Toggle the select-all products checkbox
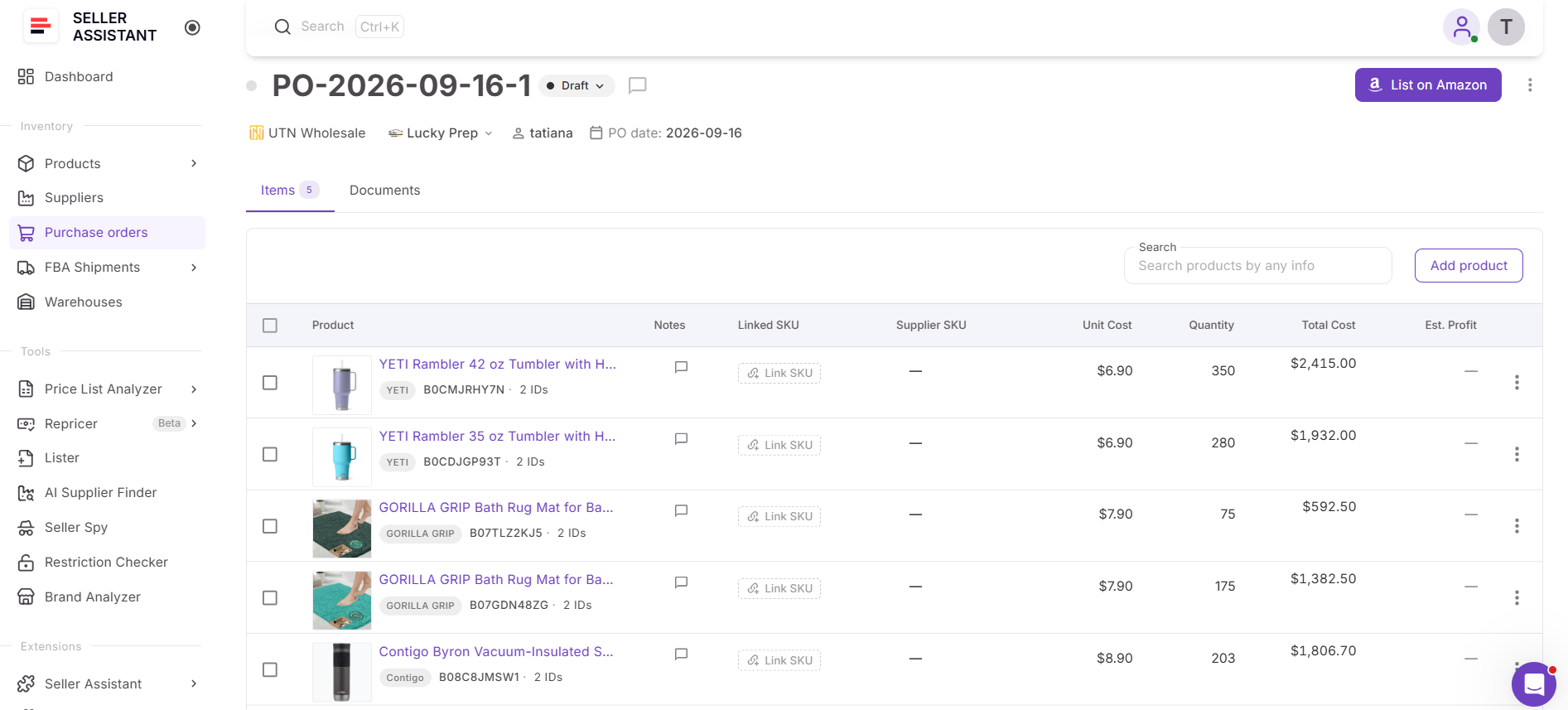 (x=270, y=326)
